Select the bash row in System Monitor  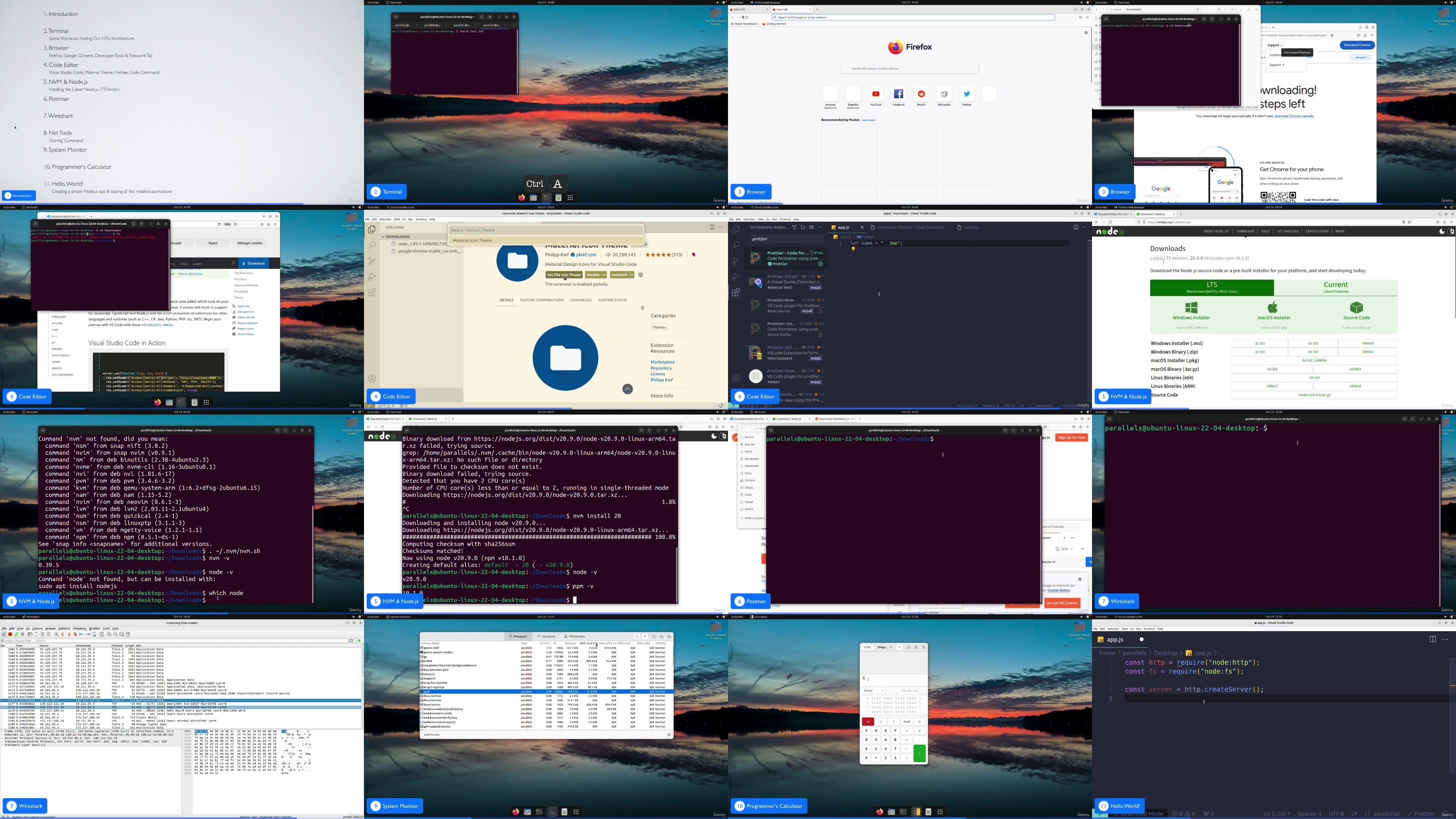546,691
